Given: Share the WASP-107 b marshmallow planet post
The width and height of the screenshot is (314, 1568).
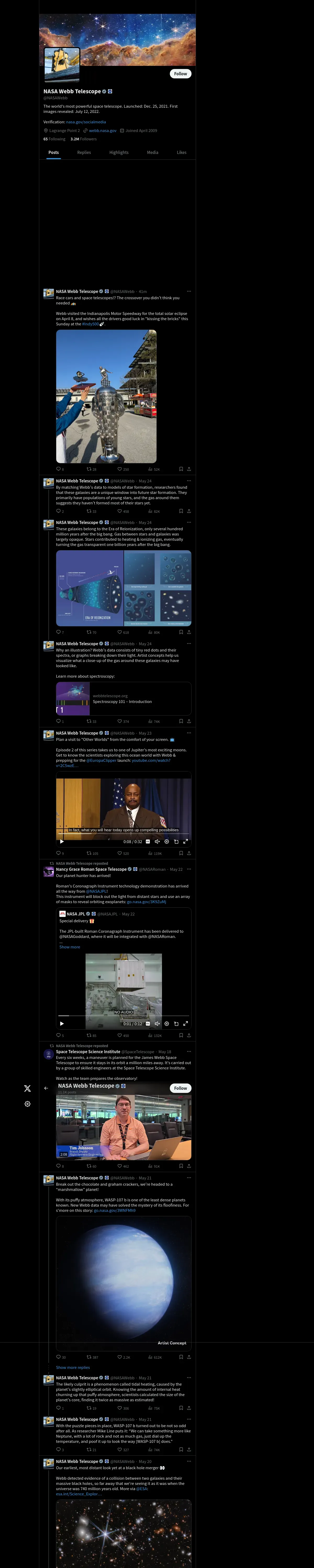Looking at the screenshot, I should 189,1357.
